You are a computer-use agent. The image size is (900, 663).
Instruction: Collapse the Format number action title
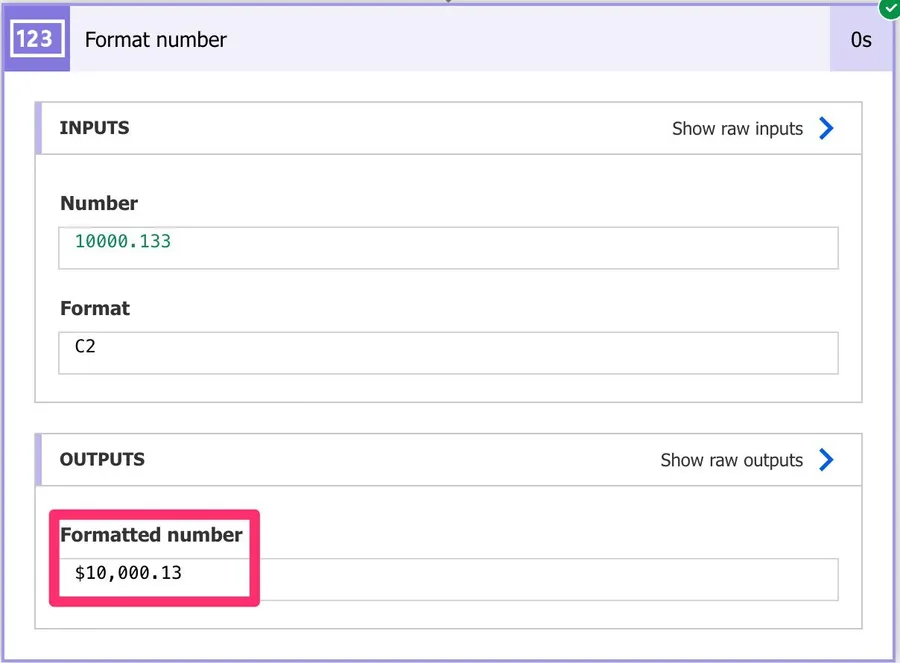coord(156,40)
